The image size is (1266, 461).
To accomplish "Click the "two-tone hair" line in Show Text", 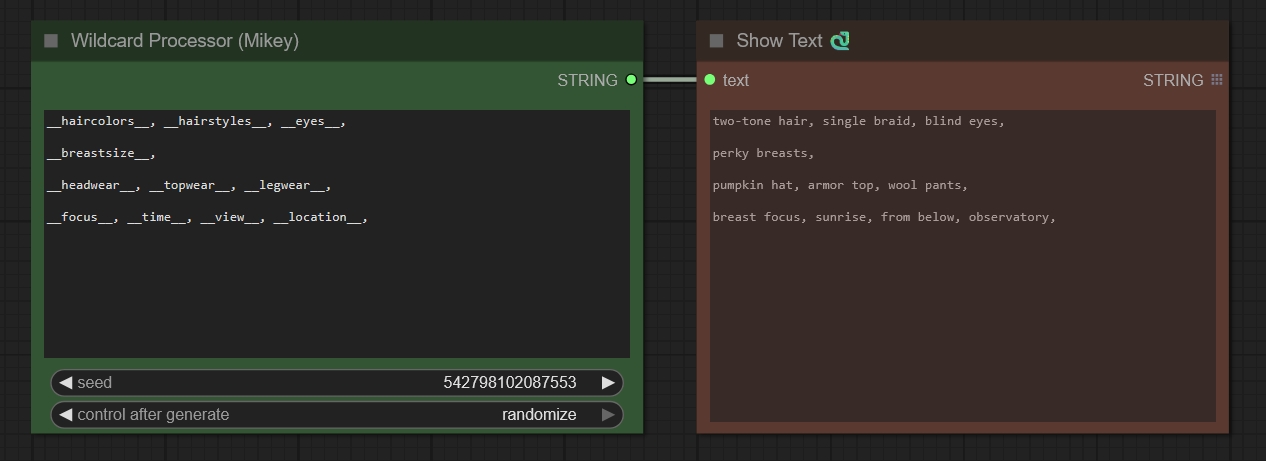I will (760, 121).
